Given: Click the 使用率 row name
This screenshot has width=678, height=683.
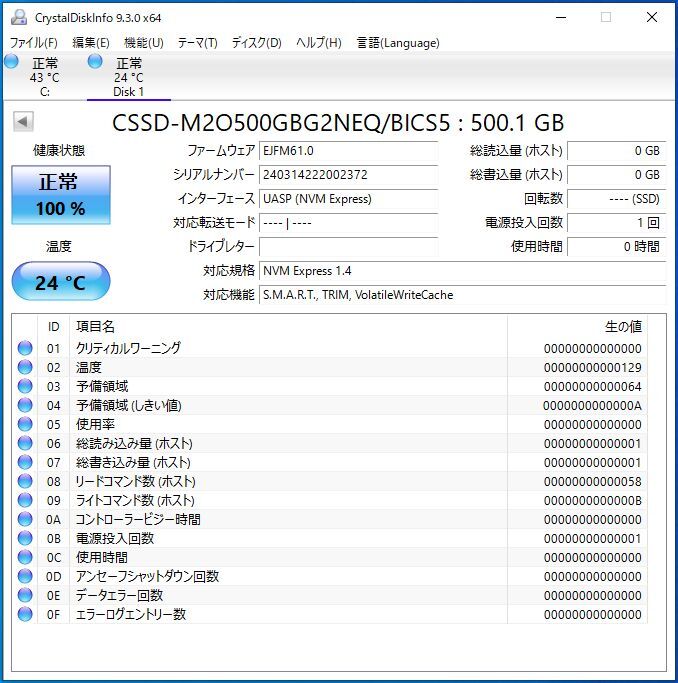Looking at the screenshot, I should [x=95, y=424].
